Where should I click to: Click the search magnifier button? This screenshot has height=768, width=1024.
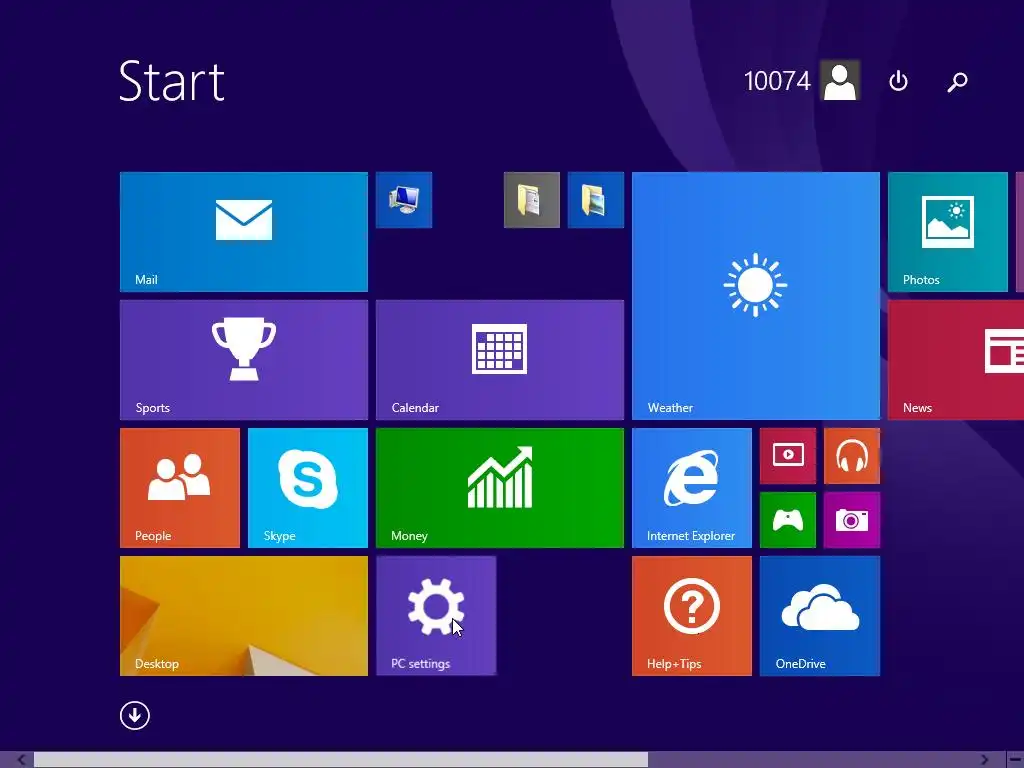(x=957, y=81)
